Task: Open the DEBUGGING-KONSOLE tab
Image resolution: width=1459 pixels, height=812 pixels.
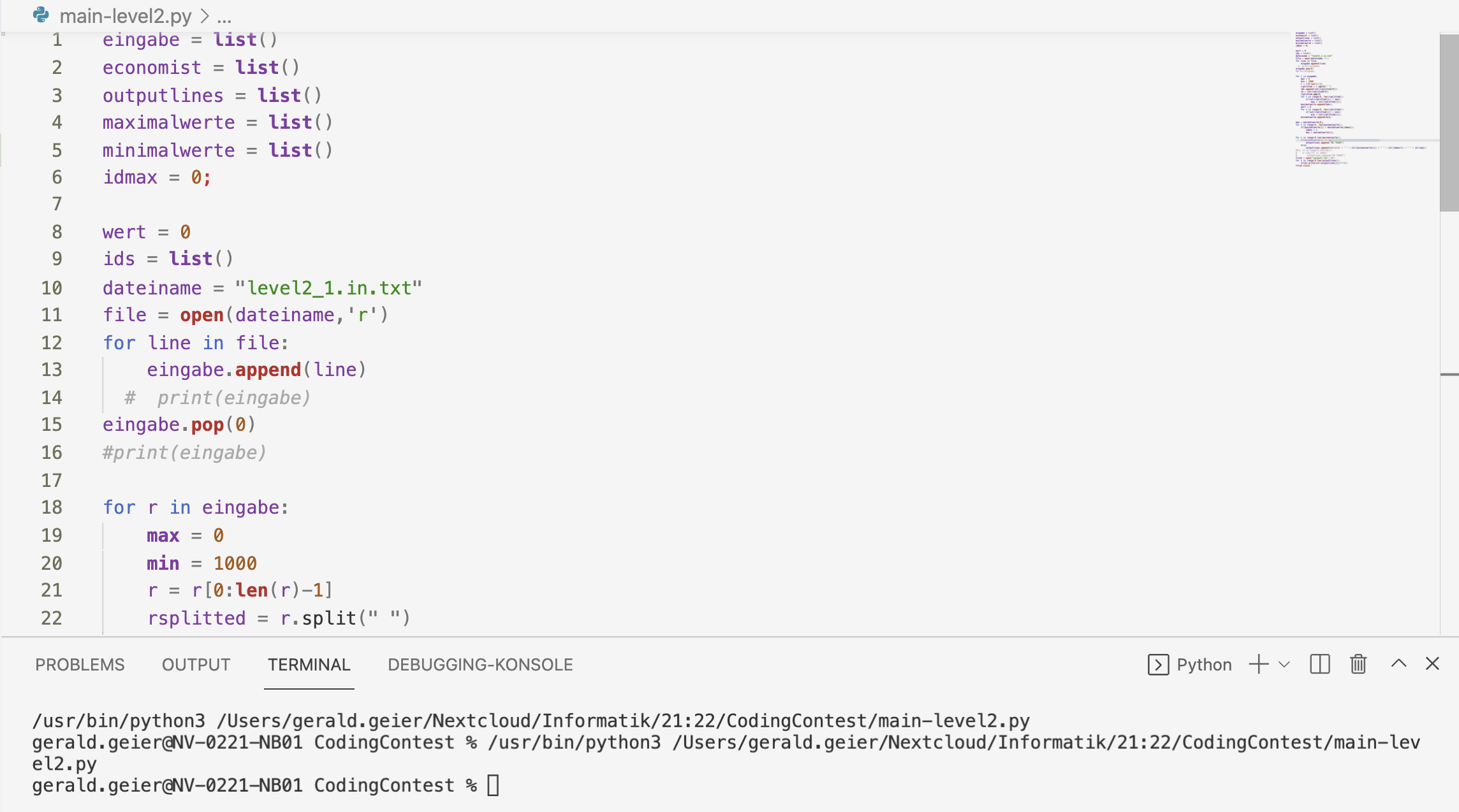Action: tap(480, 665)
